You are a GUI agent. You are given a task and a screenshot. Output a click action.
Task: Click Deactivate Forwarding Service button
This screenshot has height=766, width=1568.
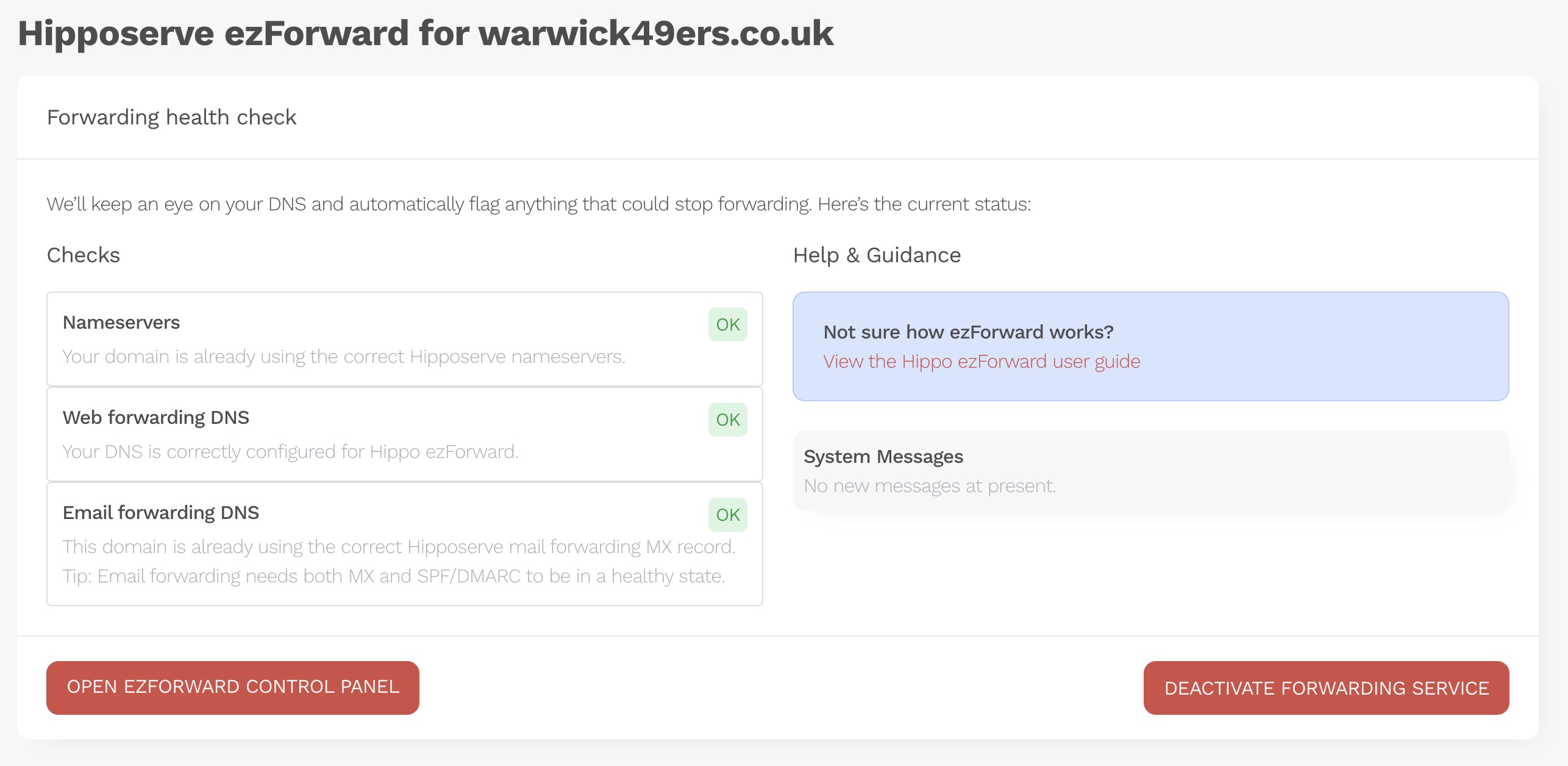(1326, 689)
